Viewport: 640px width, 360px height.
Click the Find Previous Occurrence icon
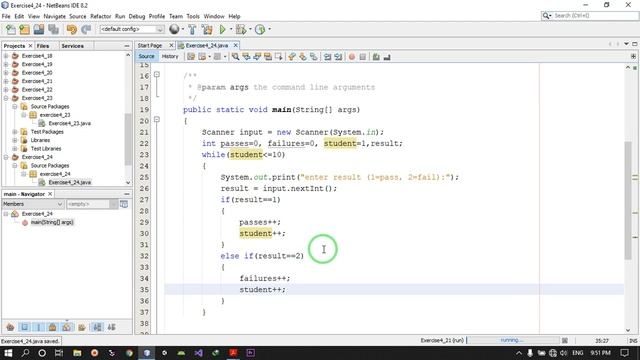click(x=246, y=57)
